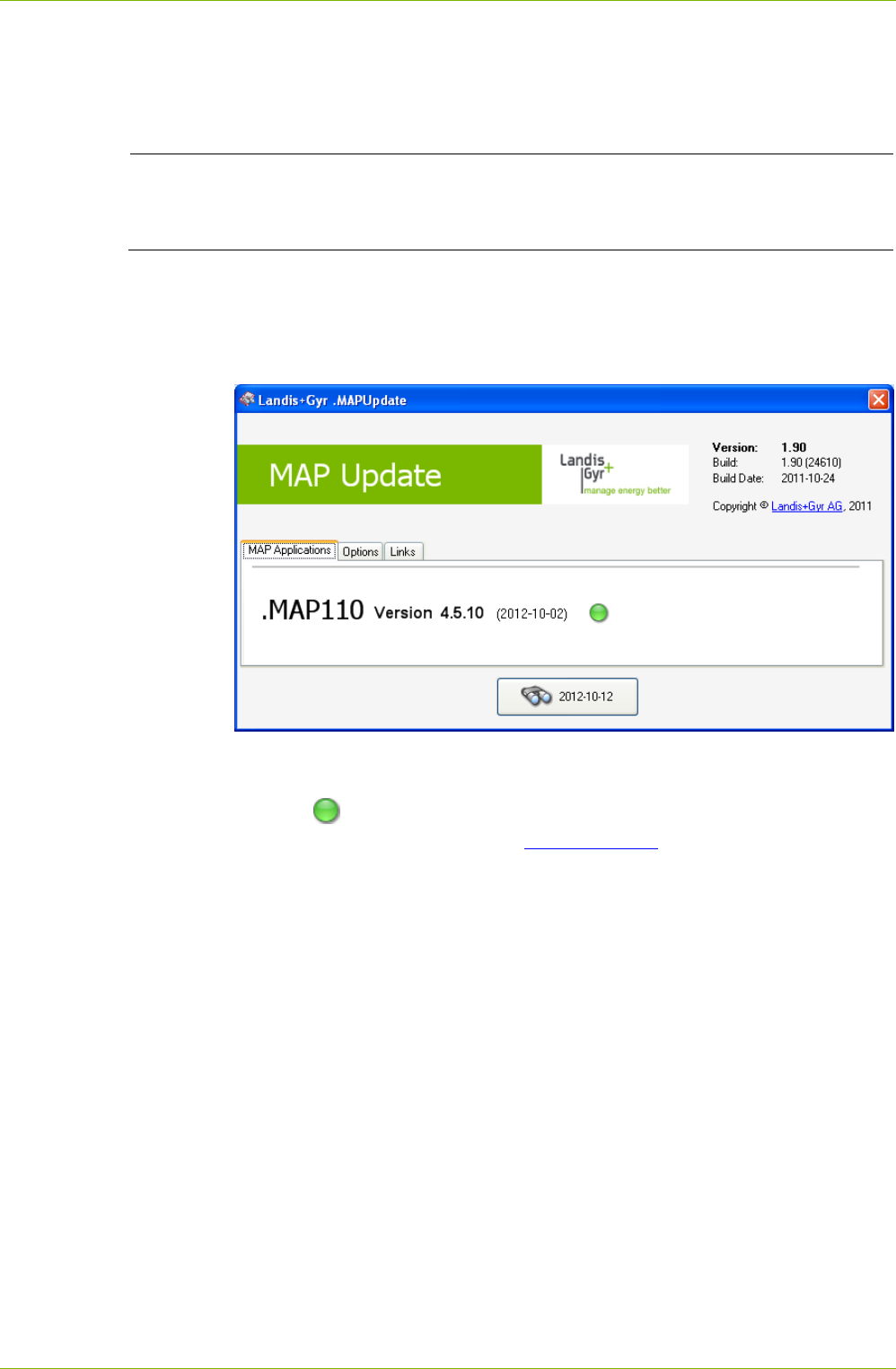
Task: Click the green status indicator beside .MAP110
Action: (x=599, y=613)
